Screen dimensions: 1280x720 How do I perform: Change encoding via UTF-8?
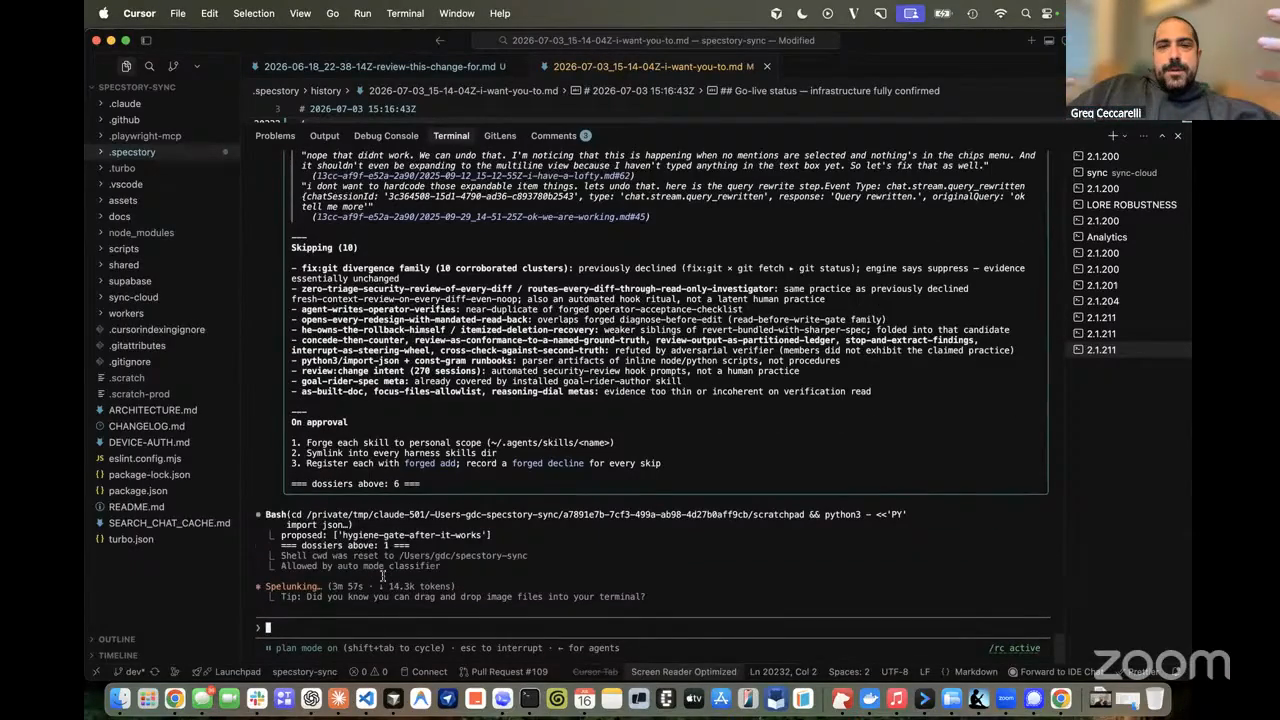pos(895,672)
